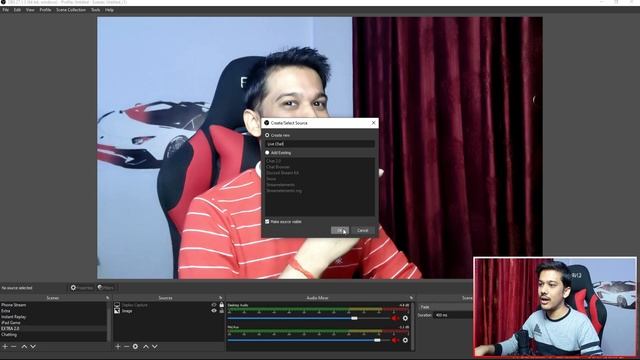Move scene down with arrow icon

(33, 347)
